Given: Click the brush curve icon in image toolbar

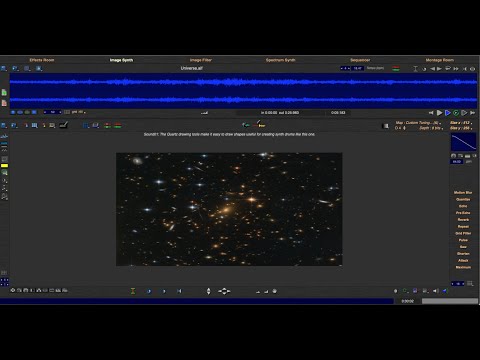Looking at the screenshot, I should tap(63, 125).
